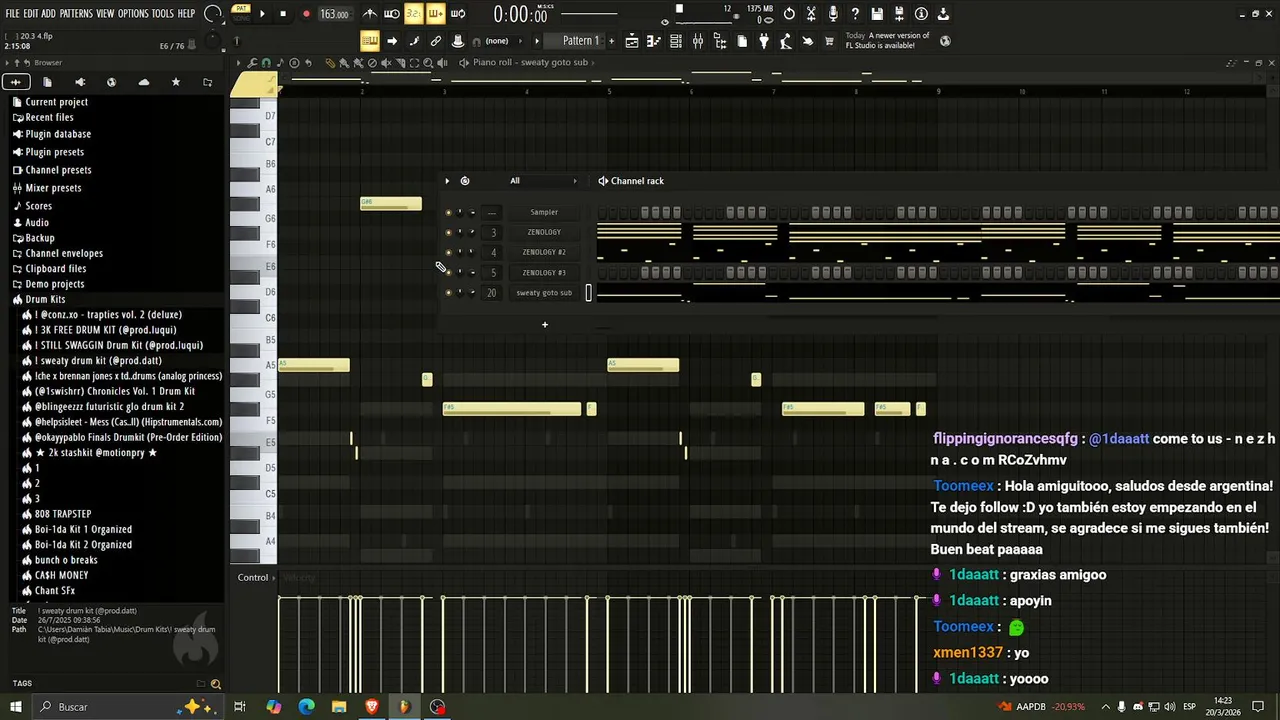1280x720 pixels.
Task: Click the export/render download icon
Action: click(943, 14)
